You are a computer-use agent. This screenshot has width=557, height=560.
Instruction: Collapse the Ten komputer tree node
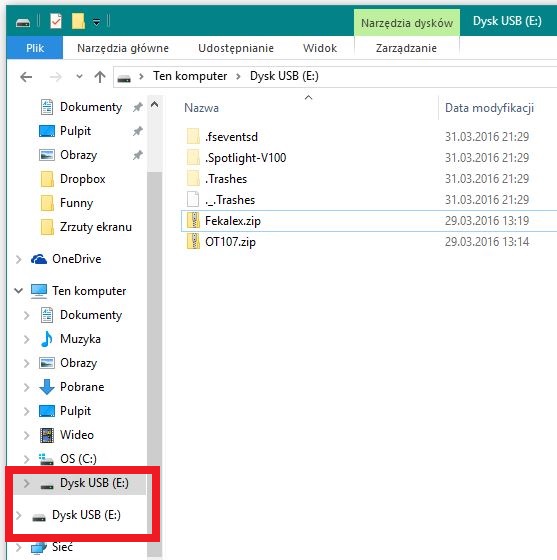19,290
